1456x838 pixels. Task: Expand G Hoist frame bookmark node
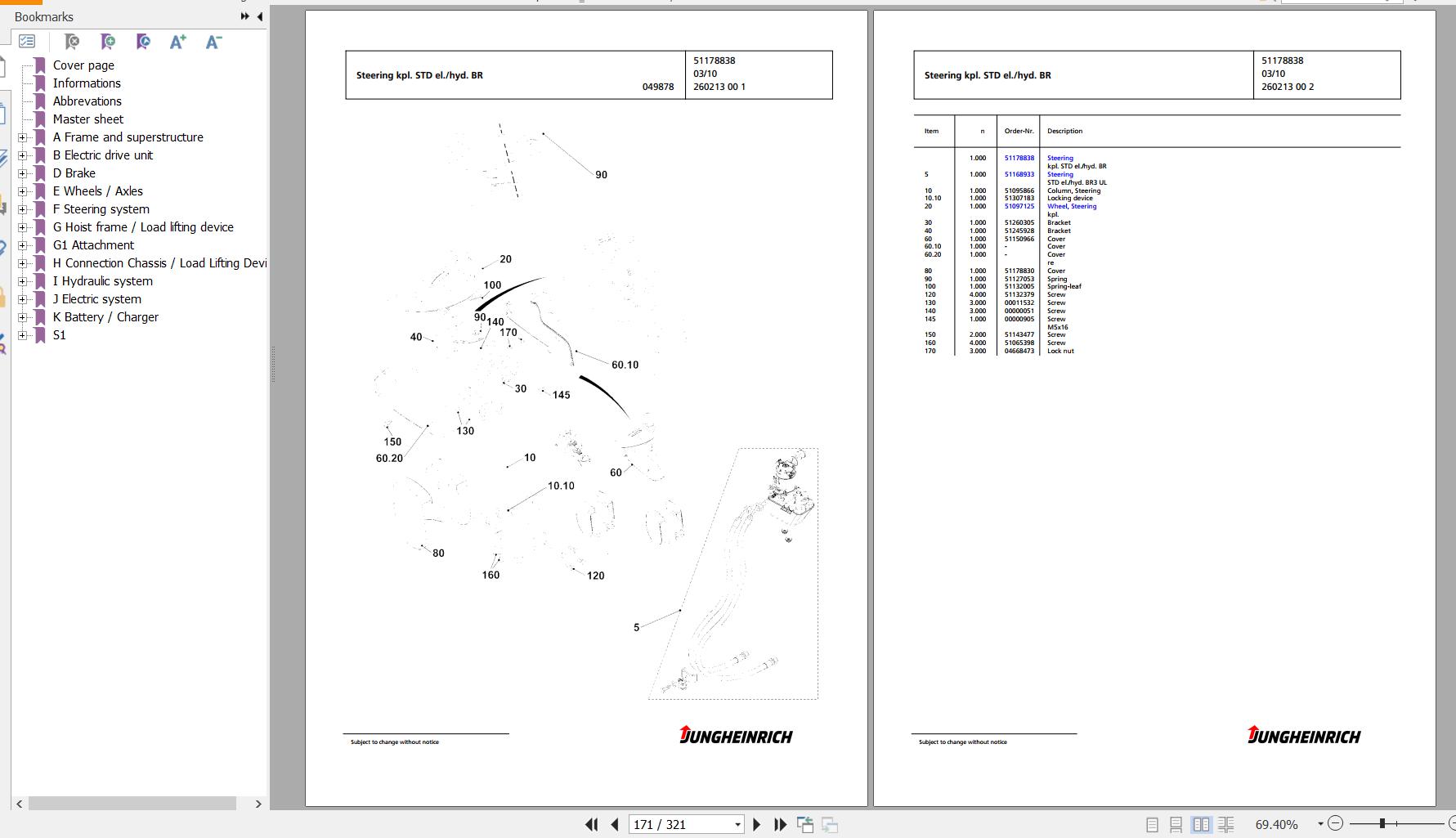click(x=22, y=227)
